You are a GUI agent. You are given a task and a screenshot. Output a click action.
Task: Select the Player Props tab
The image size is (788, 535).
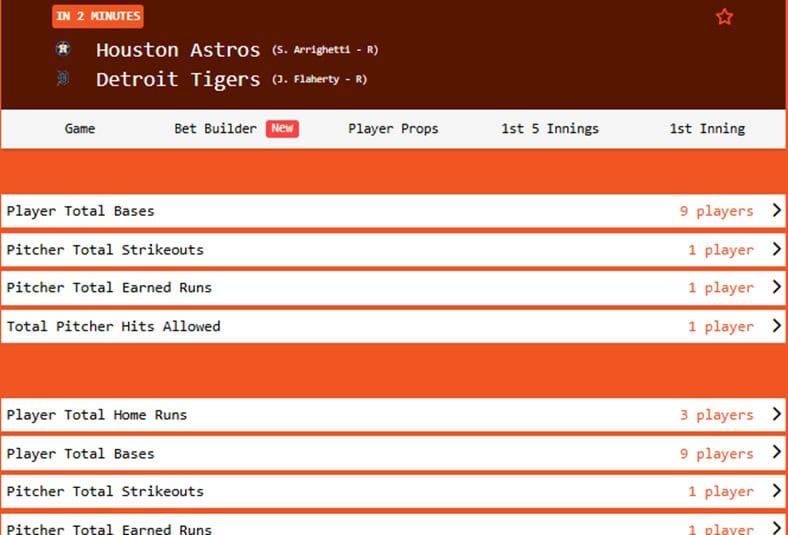pyautogui.click(x=393, y=129)
